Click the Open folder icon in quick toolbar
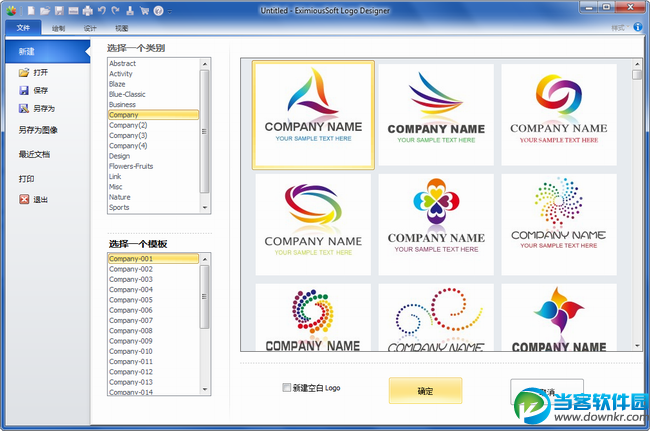 (x=45, y=11)
